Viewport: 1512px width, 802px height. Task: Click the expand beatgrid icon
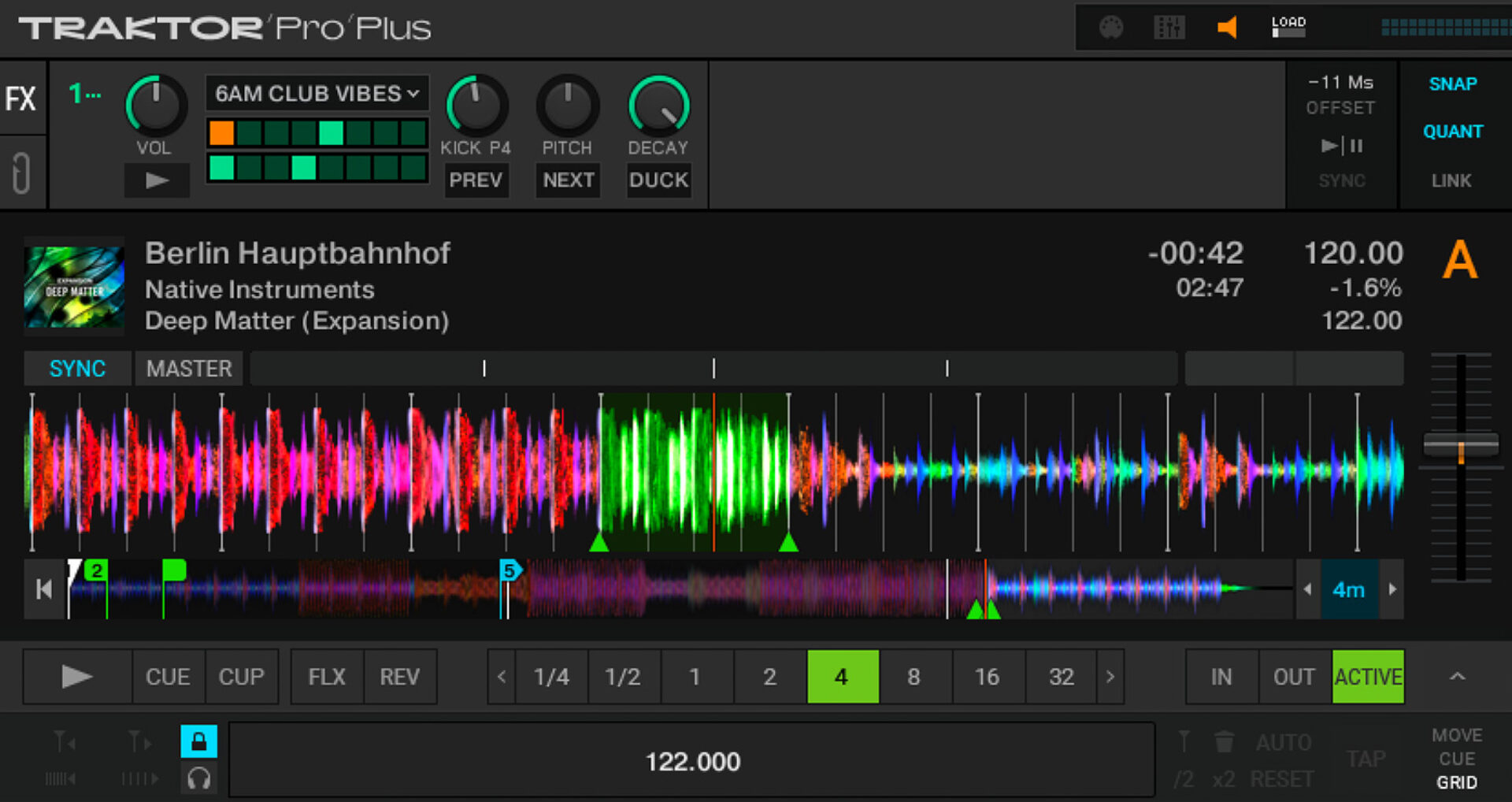140,779
